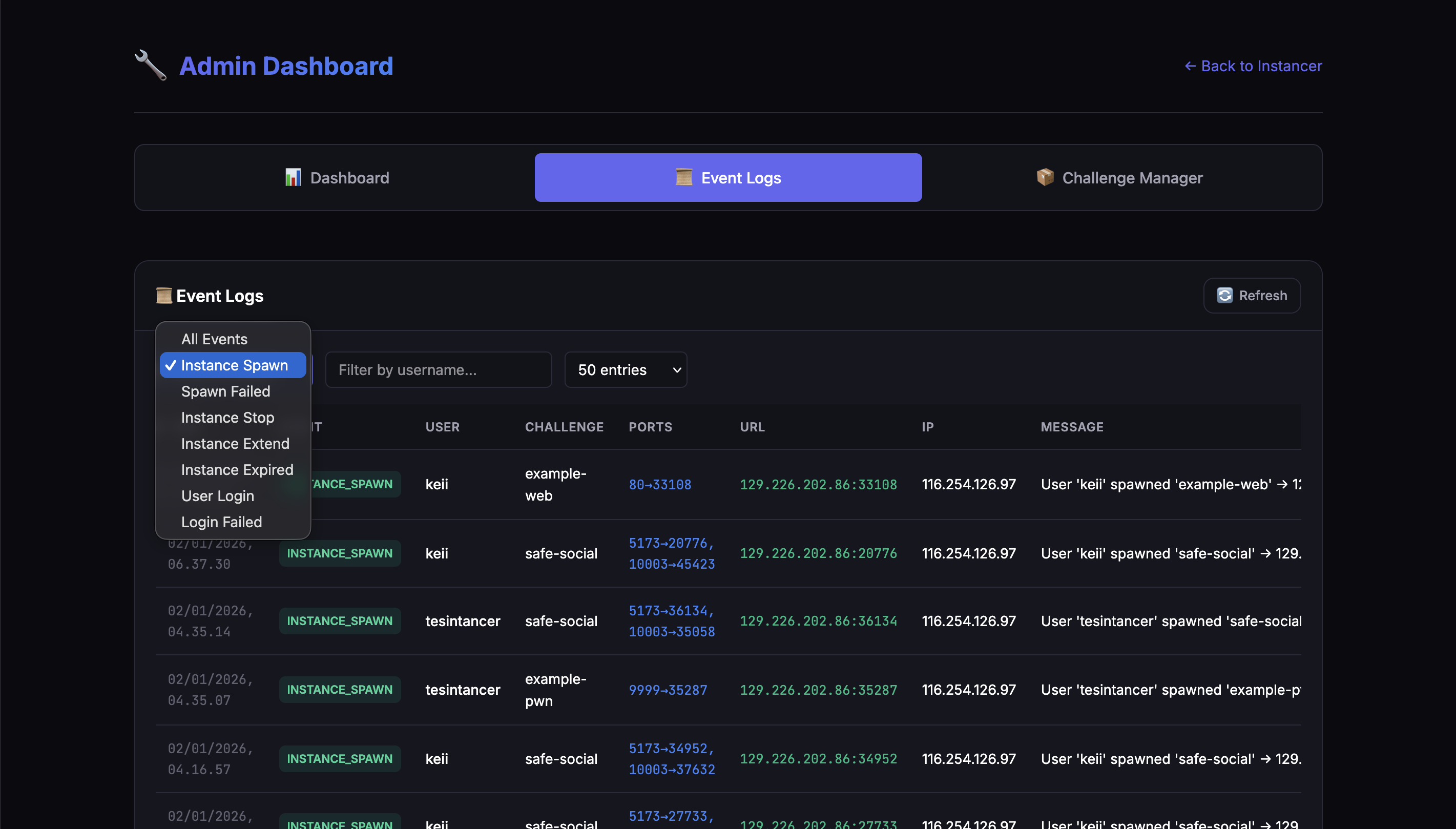Click the scroll icon beside Event Logs heading
The image size is (1456, 829).
click(164, 296)
